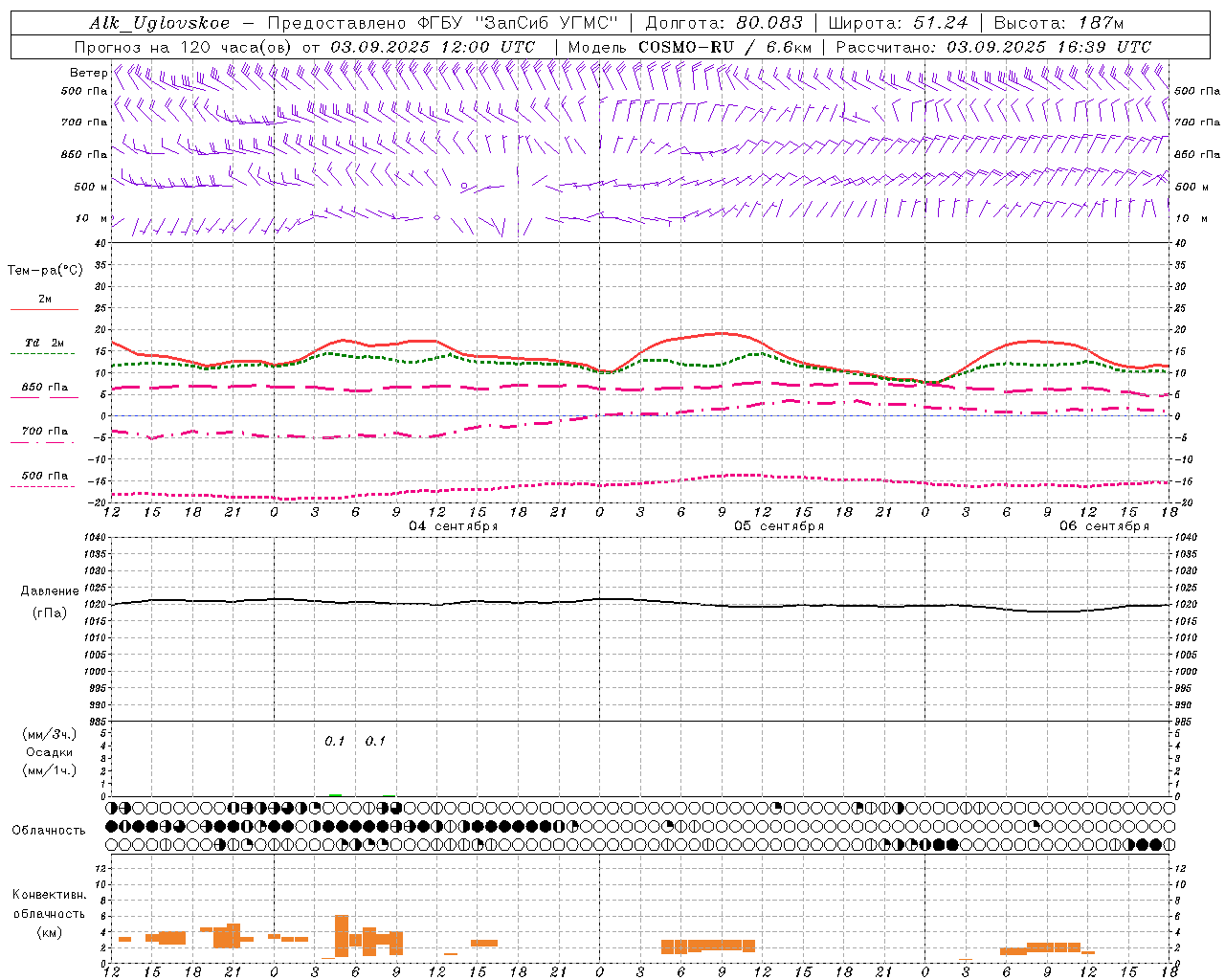Click the Td 2м dew point legend label
The image size is (1225, 980).
(x=44, y=343)
